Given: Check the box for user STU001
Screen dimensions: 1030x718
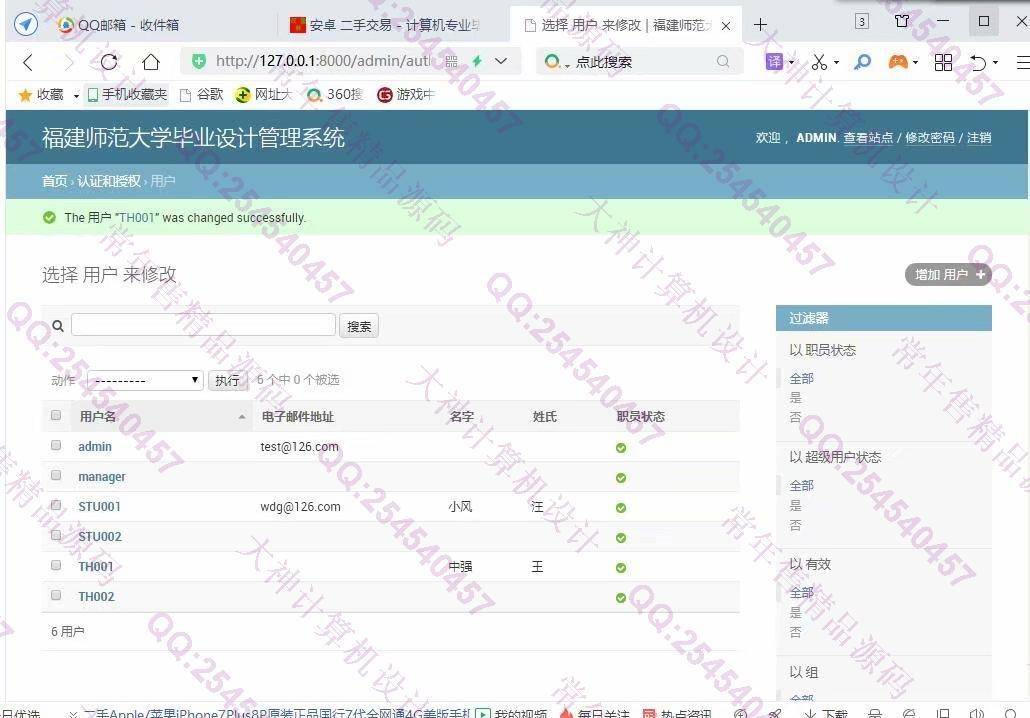Looking at the screenshot, I should (56, 505).
